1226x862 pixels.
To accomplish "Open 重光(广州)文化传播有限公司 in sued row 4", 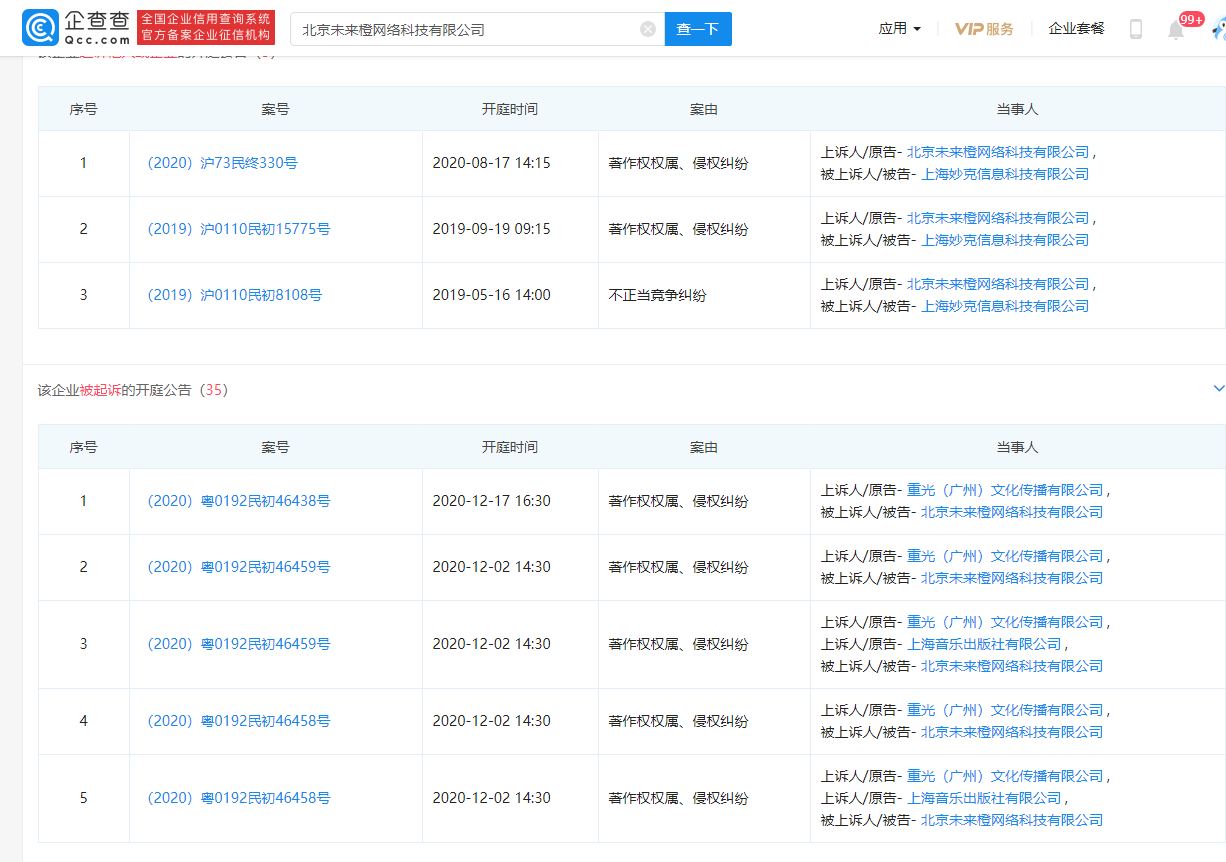I will (x=1005, y=710).
